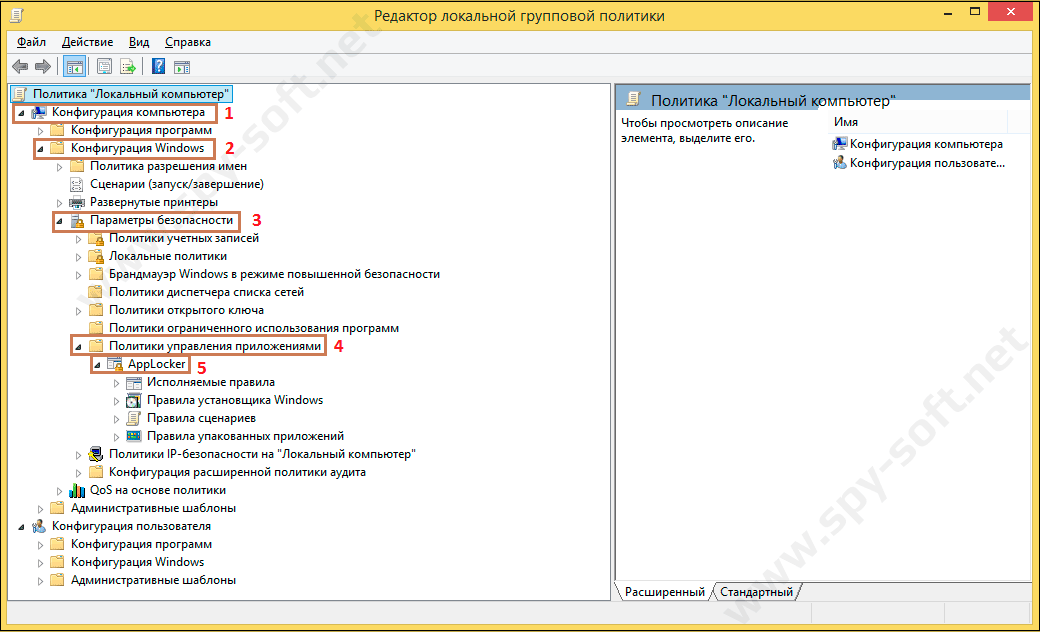1040x632 pixels.
Task: Click the Back arrow toolbar icon
Action: pos(21,66)
